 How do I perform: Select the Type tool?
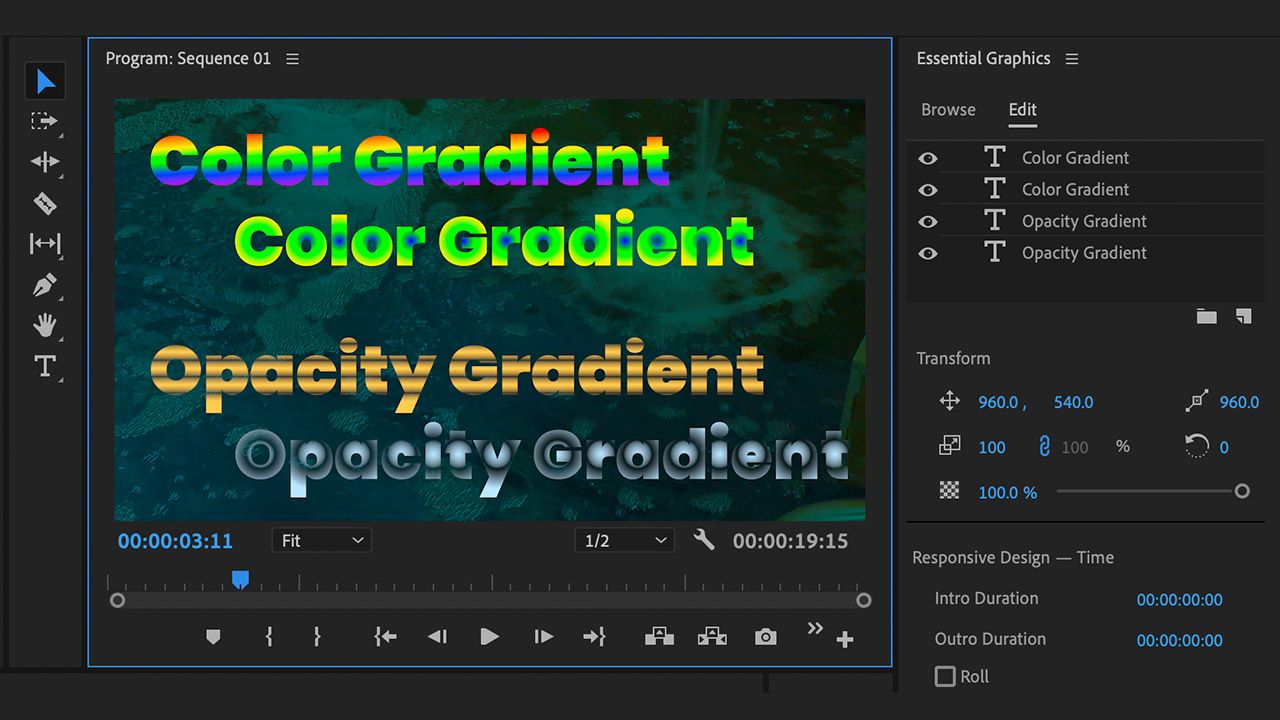45,367
